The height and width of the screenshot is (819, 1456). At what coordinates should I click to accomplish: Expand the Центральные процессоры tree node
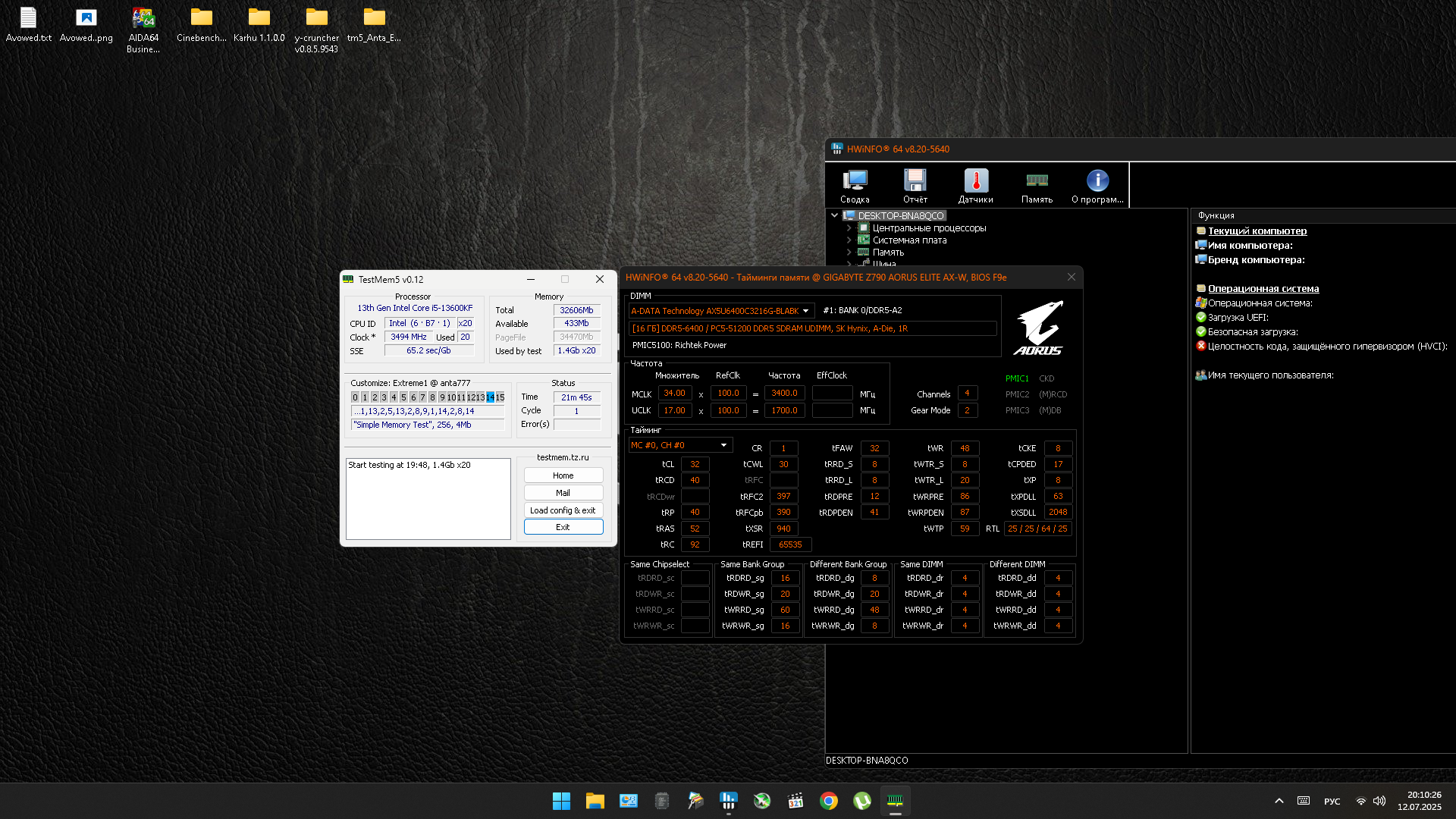[x=849, y=227]
